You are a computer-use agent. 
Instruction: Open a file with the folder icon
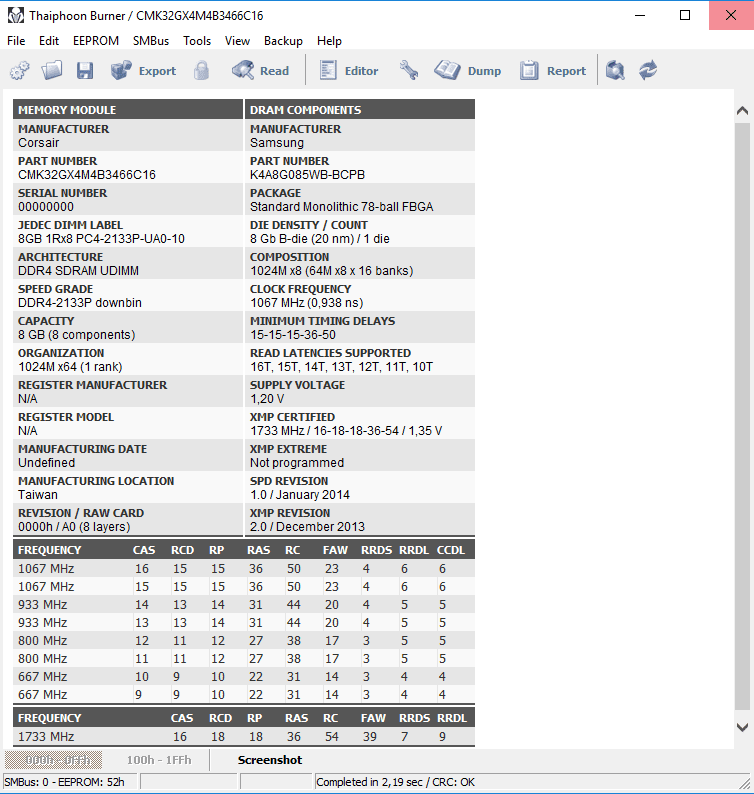coord(52,70)
